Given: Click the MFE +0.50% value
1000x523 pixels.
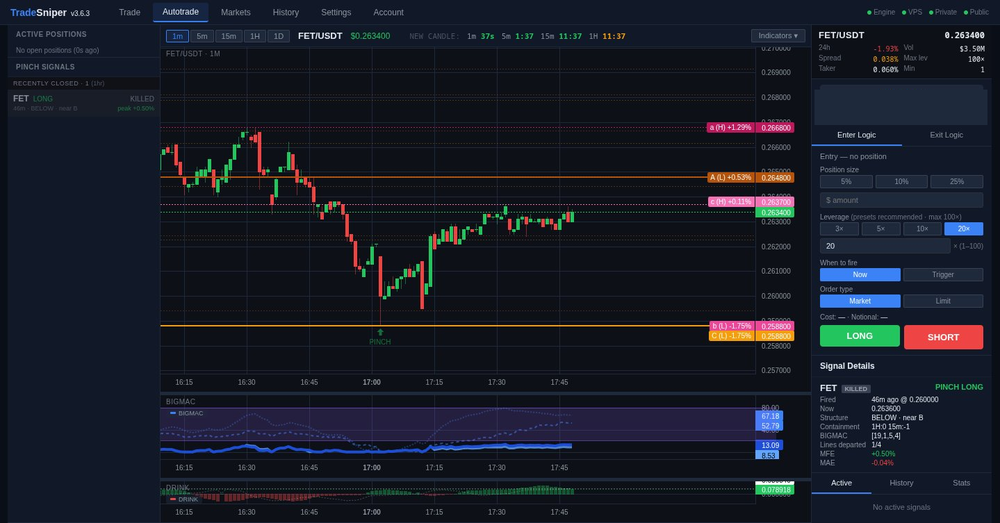Looking at the screenshot, I should 883,454.
